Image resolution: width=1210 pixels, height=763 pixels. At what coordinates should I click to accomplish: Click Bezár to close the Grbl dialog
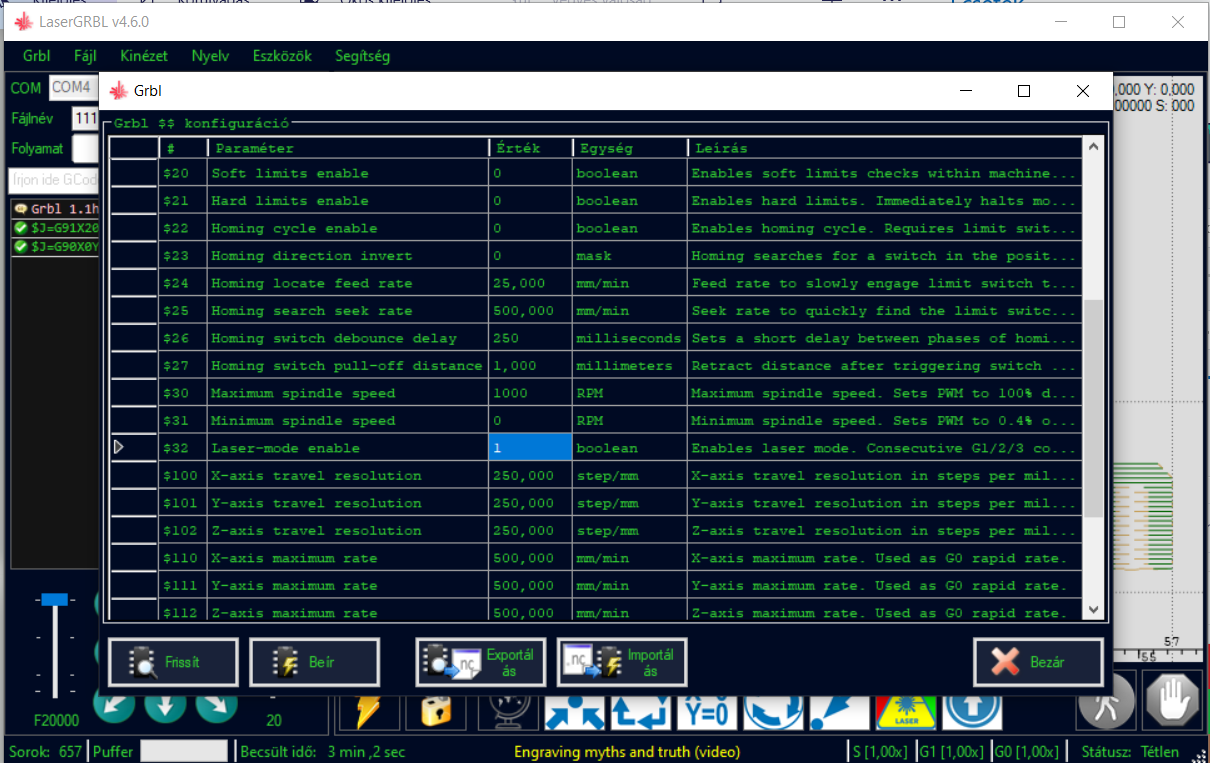[1038, 662]
